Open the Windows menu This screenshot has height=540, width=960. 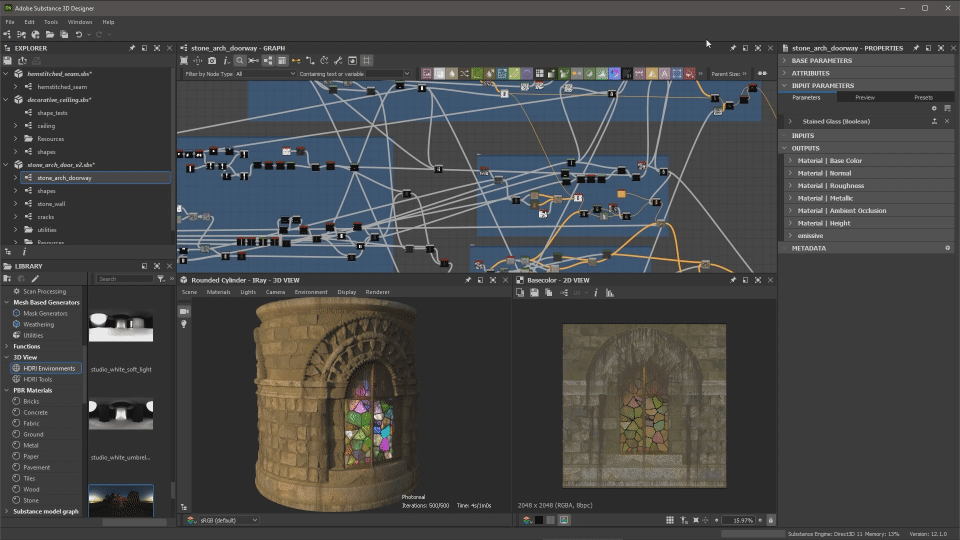pos(80,21)
